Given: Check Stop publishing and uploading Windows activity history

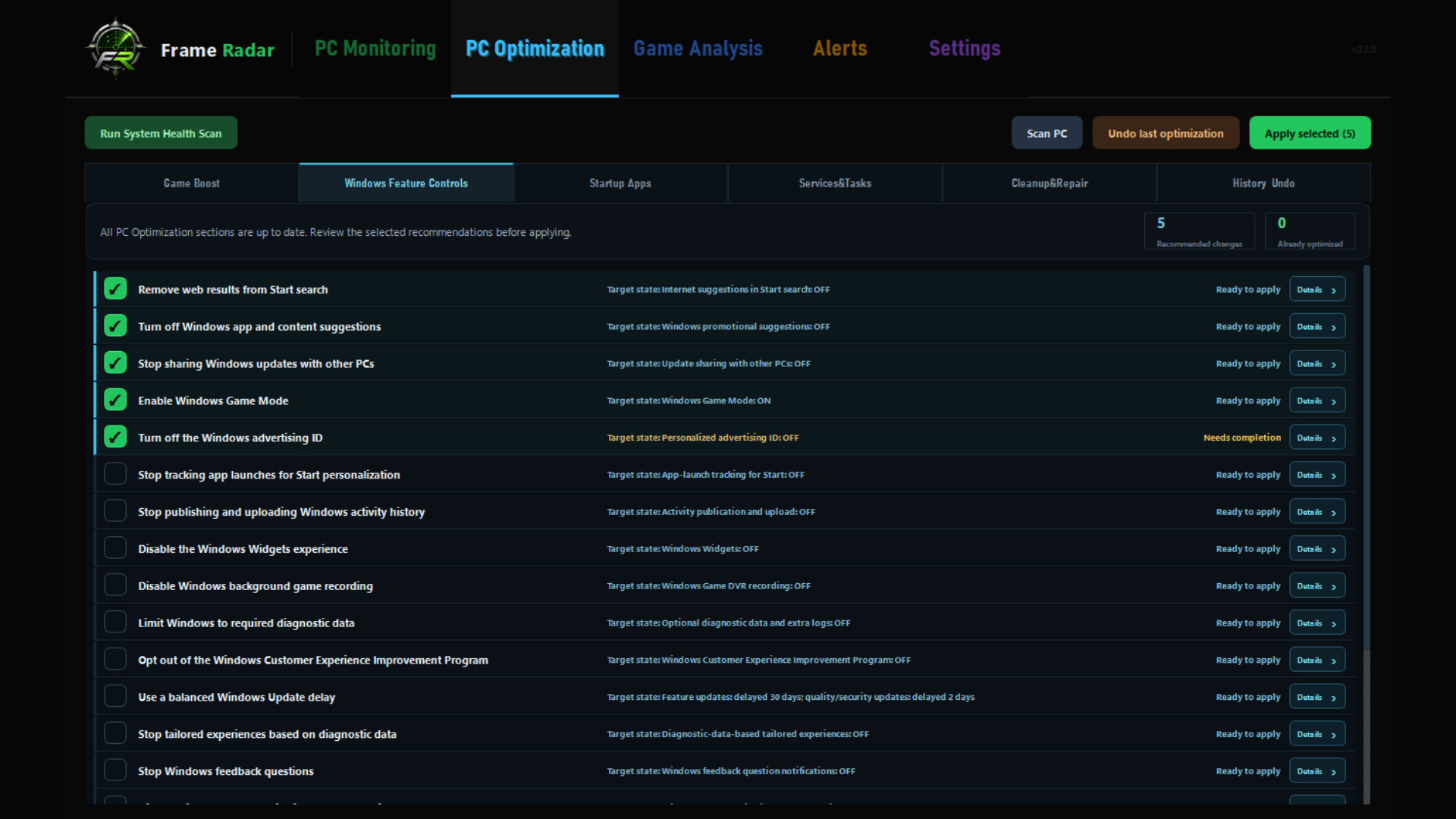Looking at the screenshot, I should coord(115,511).
